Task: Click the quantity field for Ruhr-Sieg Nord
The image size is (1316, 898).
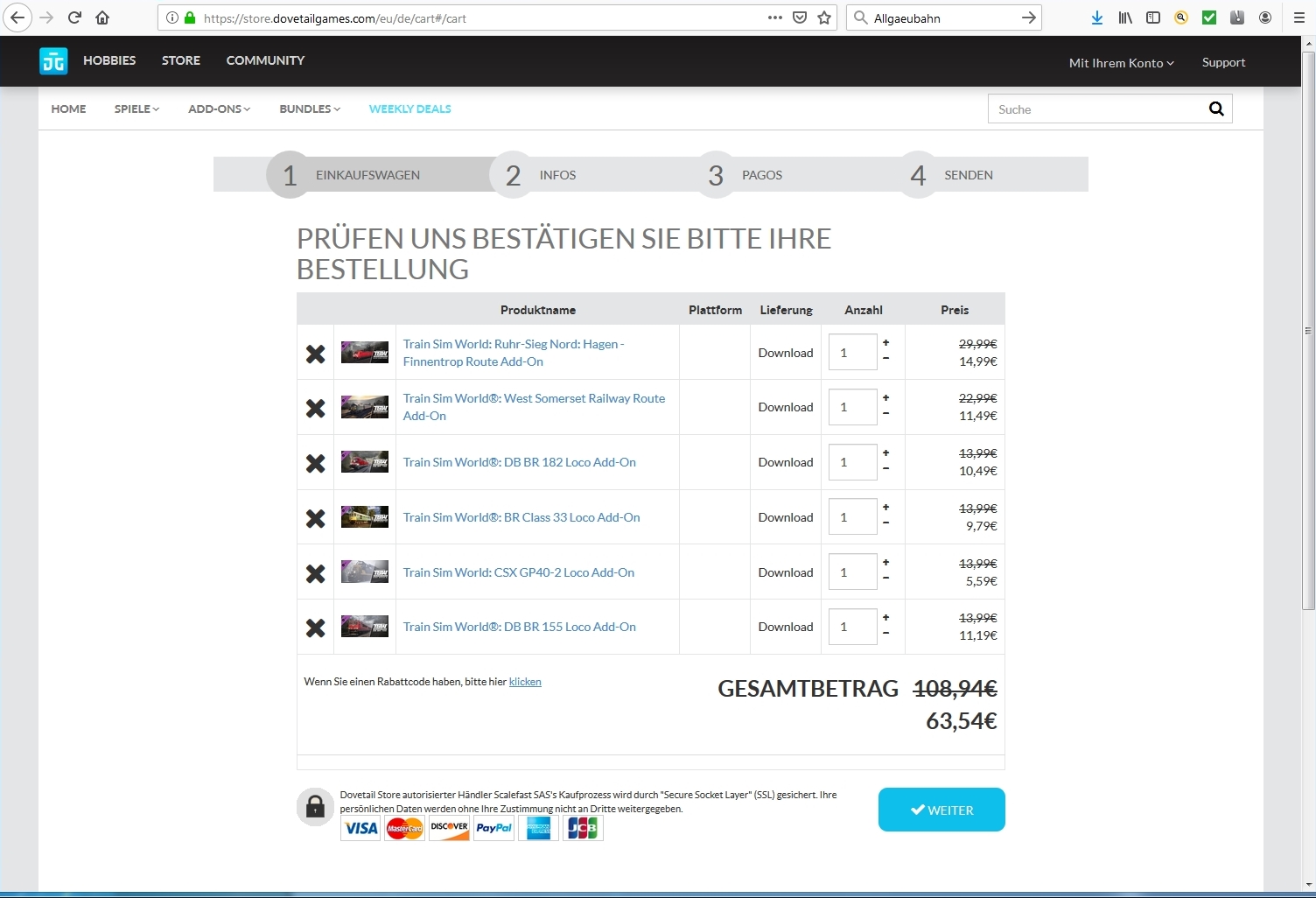Action: 853,353
